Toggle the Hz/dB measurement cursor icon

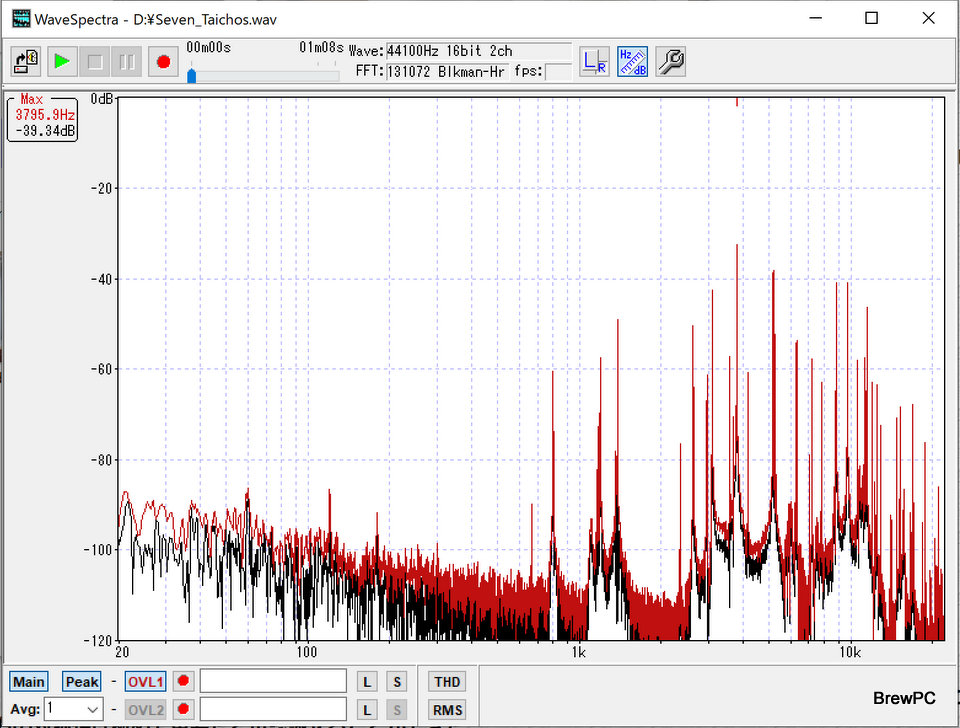[x=632, y=62]
